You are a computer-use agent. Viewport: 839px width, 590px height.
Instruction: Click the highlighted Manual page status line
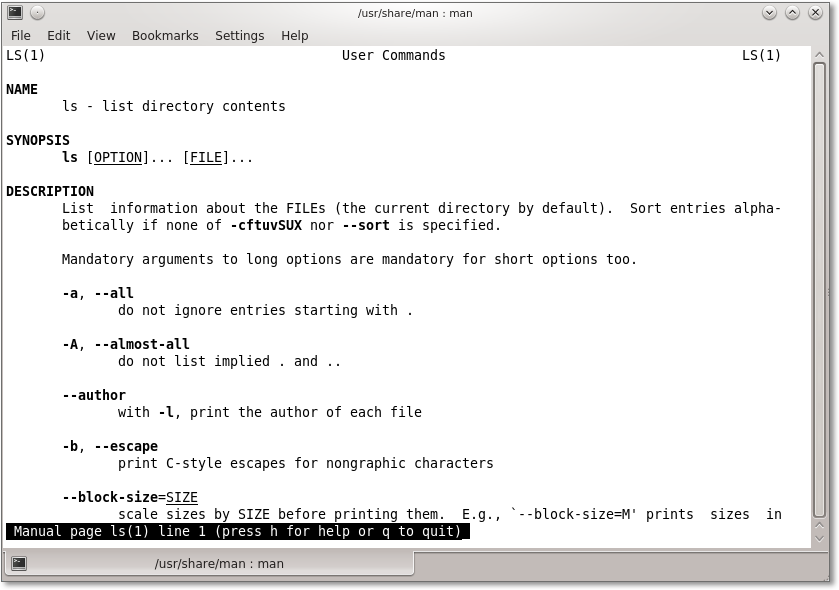click(x=238, y=532)
